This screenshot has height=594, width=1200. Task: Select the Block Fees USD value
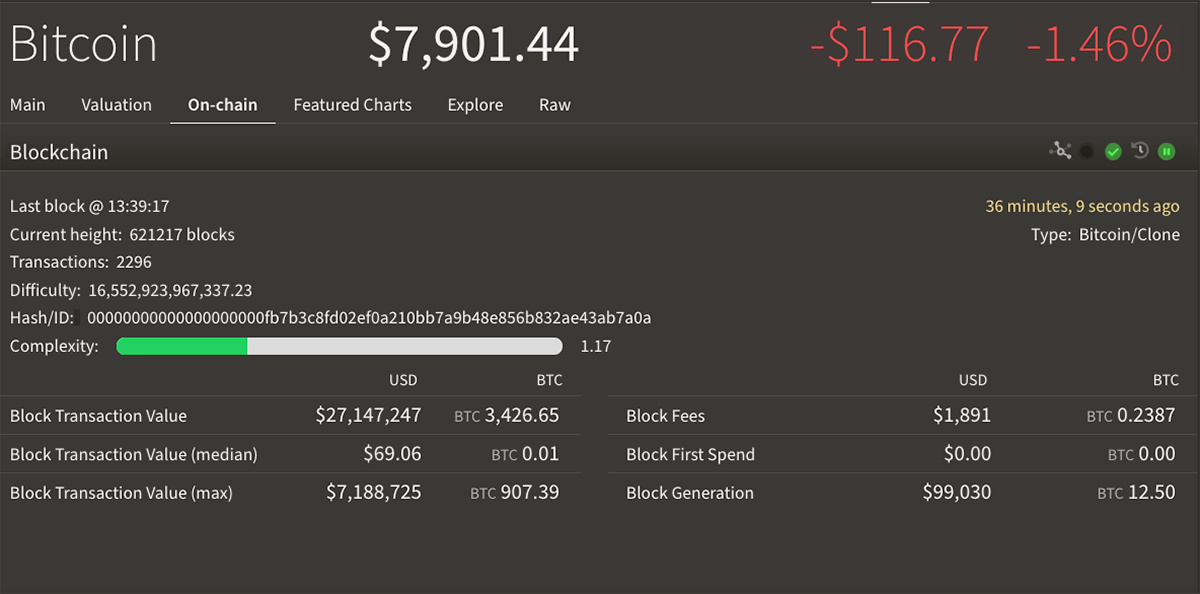pyautogui.click(x=962, y=415)
